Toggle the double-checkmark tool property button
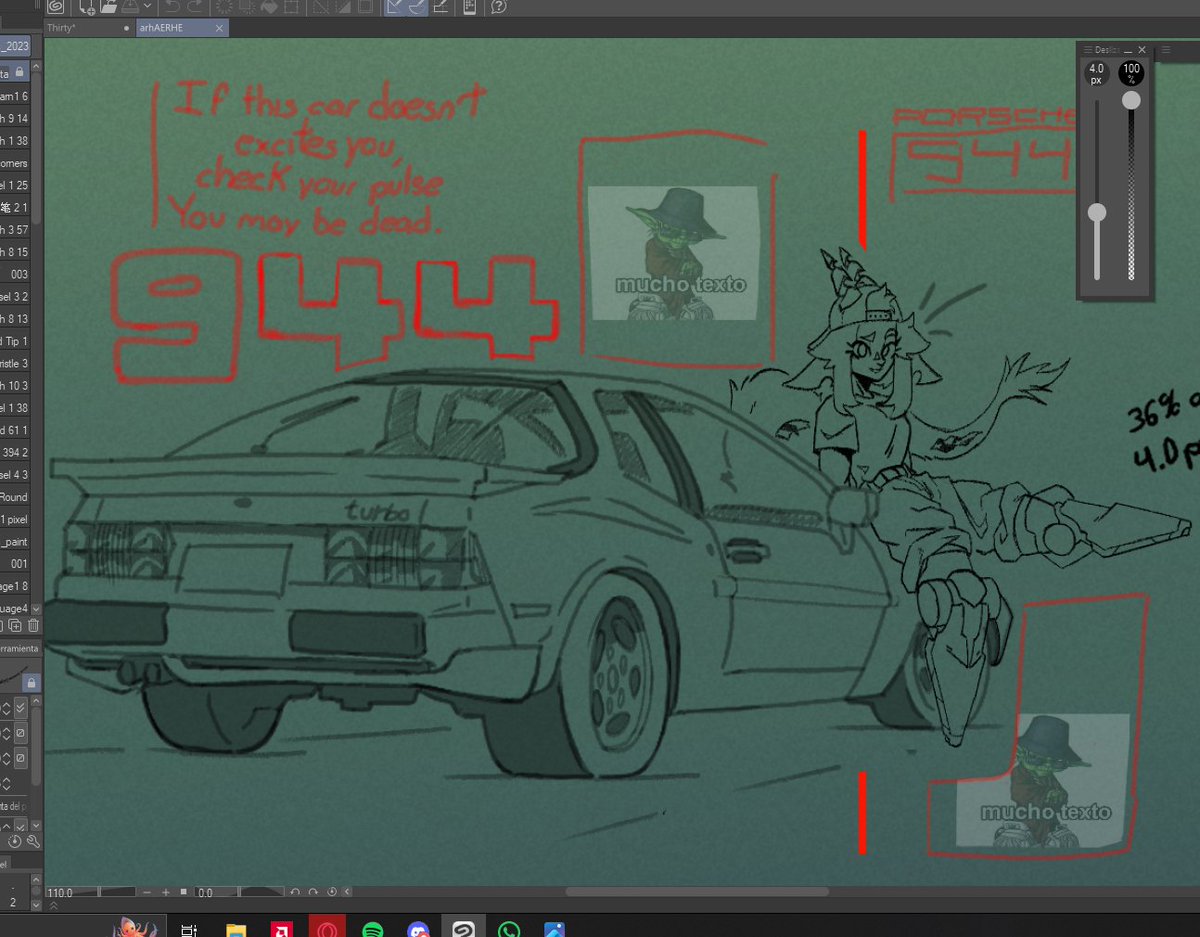Screen dimensions: 1200x937 tap(21, 708)
